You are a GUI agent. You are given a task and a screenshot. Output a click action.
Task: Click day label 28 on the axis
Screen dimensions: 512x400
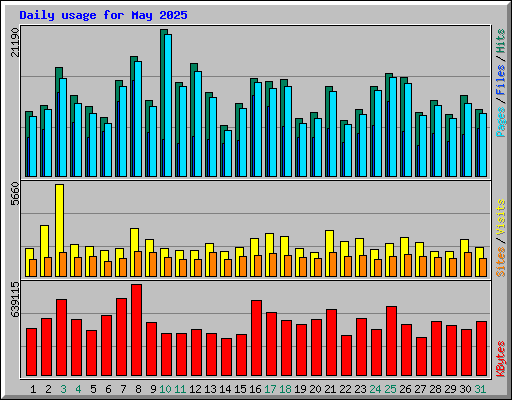tap(435, 389)
